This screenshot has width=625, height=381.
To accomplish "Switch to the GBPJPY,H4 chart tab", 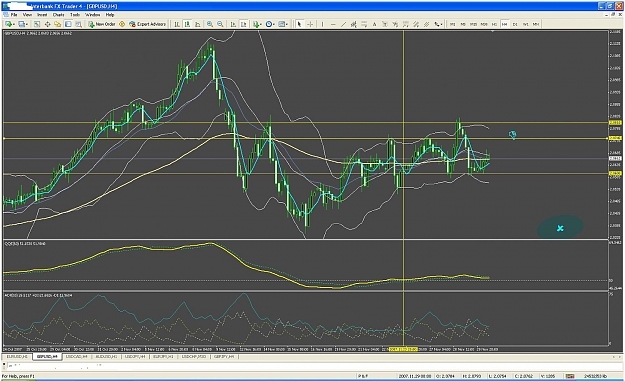I will (224, 356).
